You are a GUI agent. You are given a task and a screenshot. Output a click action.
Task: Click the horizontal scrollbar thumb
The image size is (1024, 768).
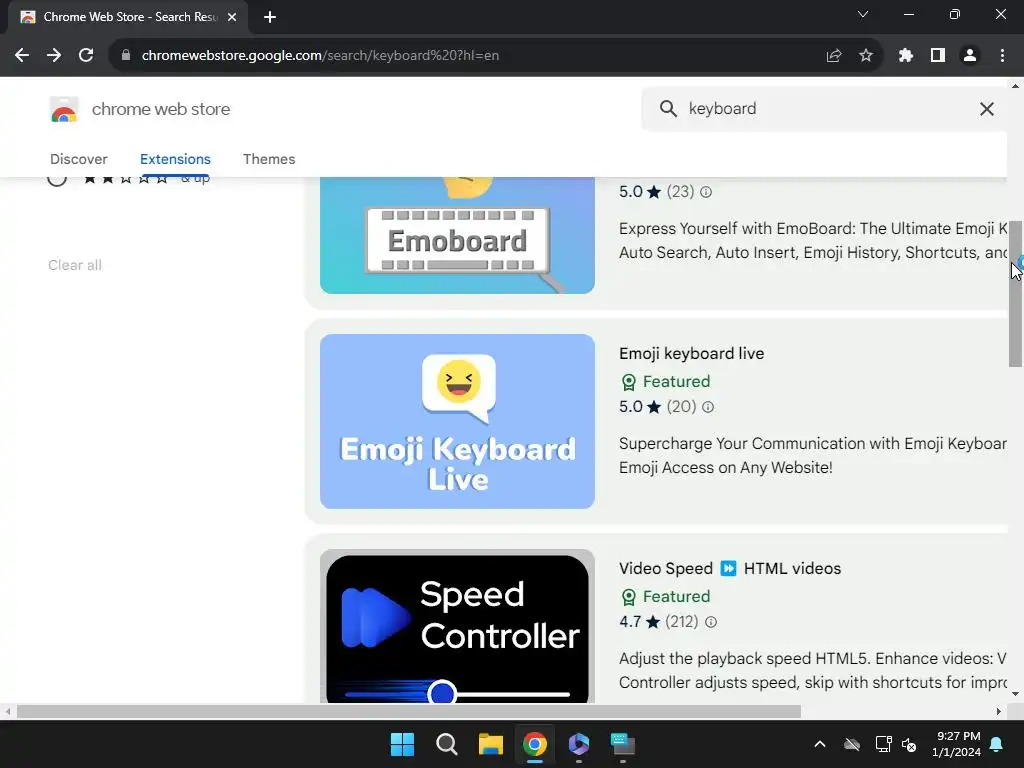(x=409, y=711)
